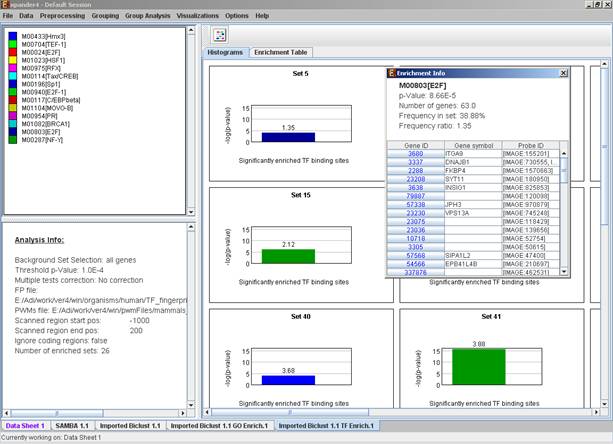Click the SIPA1L2 gene symbol cell

tap(473, 256)
